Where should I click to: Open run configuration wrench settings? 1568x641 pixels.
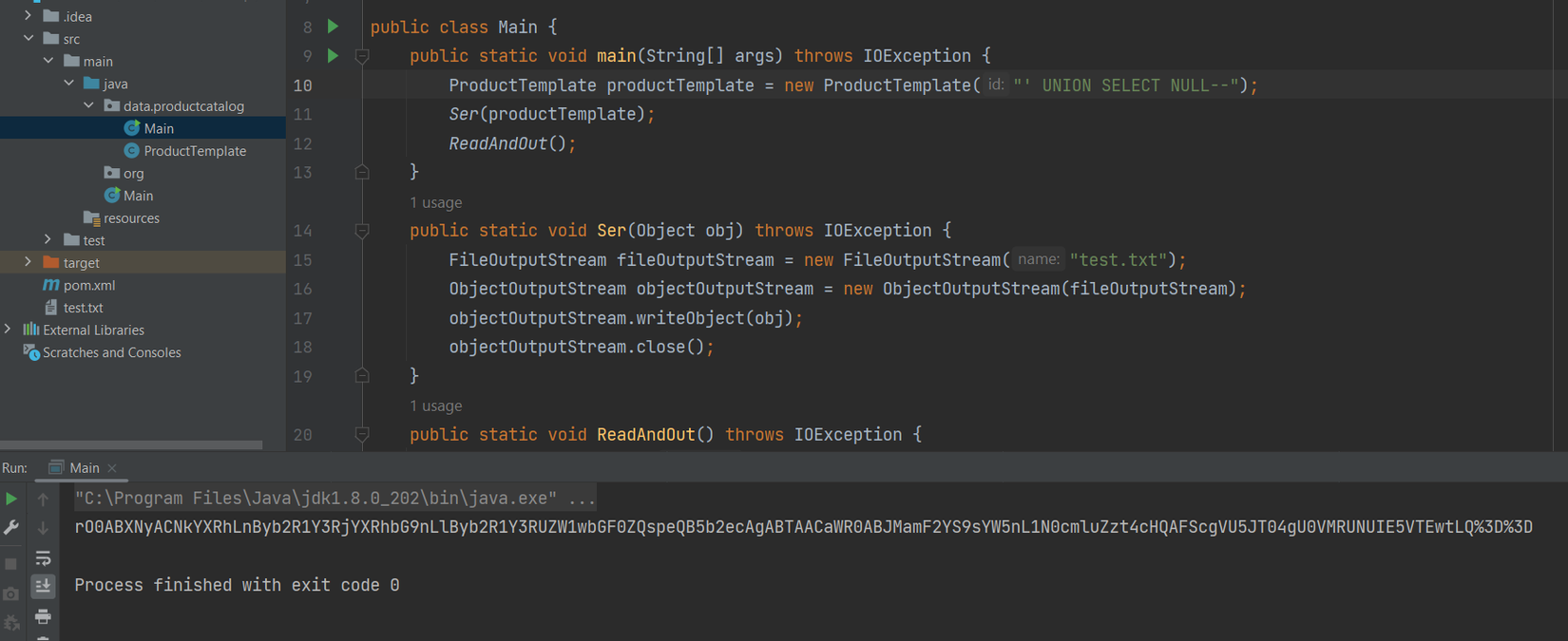[11, 528]
